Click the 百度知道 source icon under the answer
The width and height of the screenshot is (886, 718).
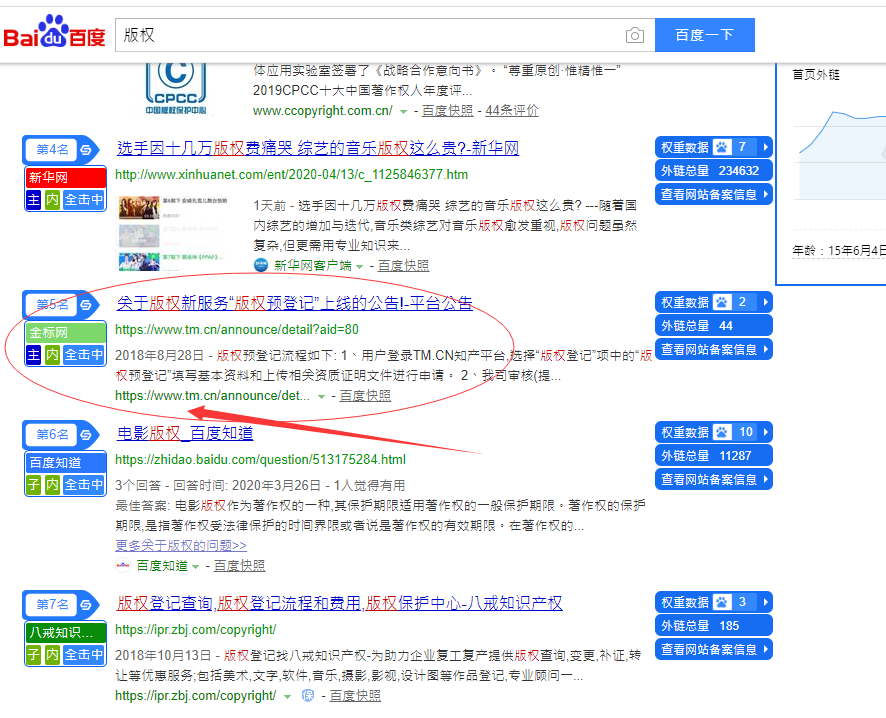[123, 565]
